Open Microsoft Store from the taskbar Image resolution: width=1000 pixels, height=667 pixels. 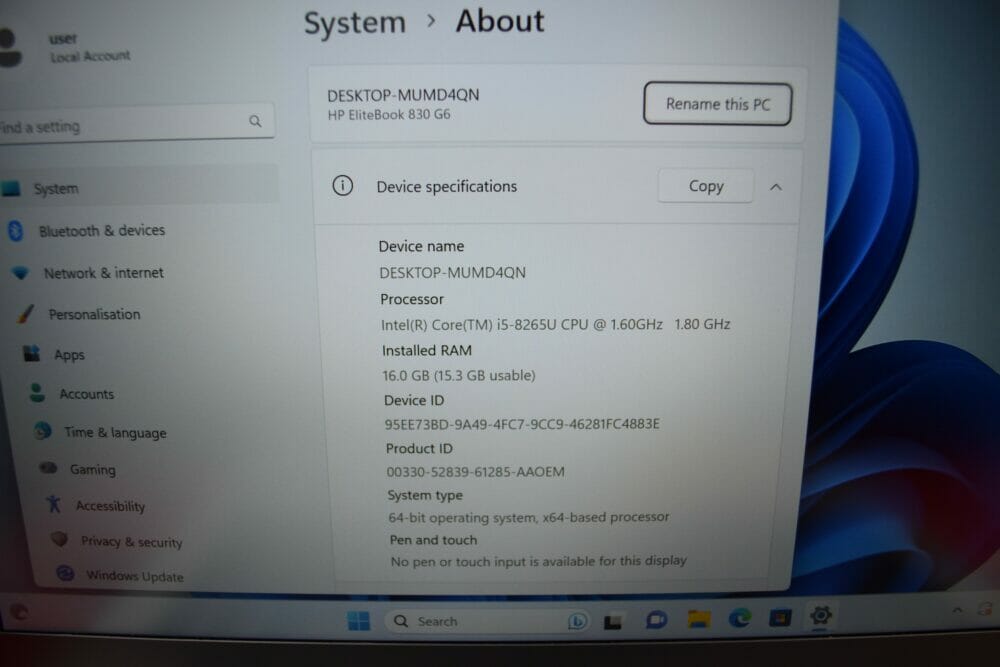coord(780,617)
